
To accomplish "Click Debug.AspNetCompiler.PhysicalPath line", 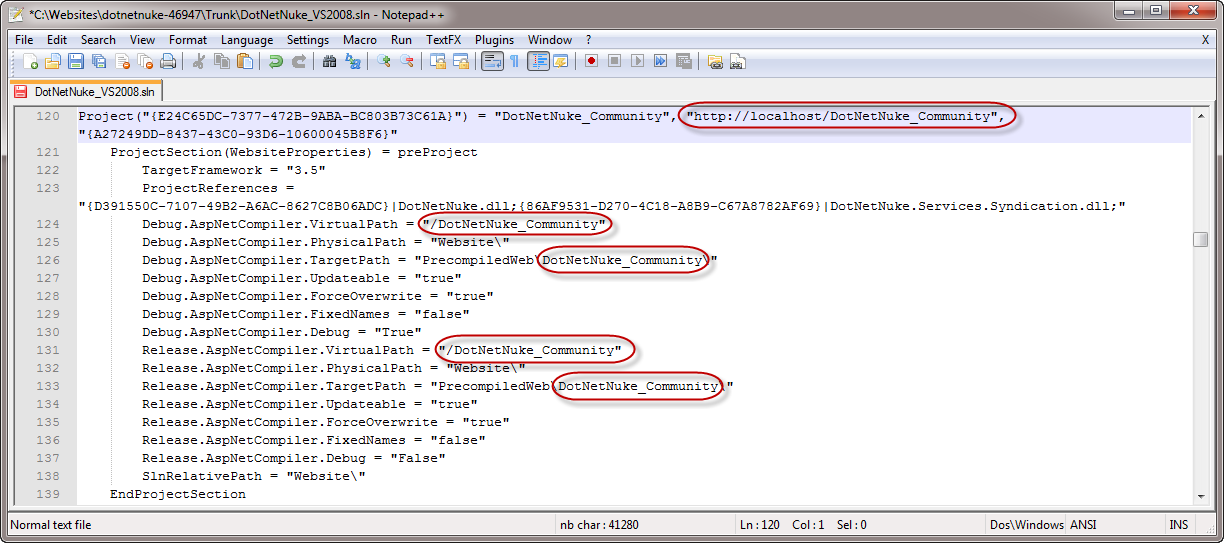I will (326, 242).
